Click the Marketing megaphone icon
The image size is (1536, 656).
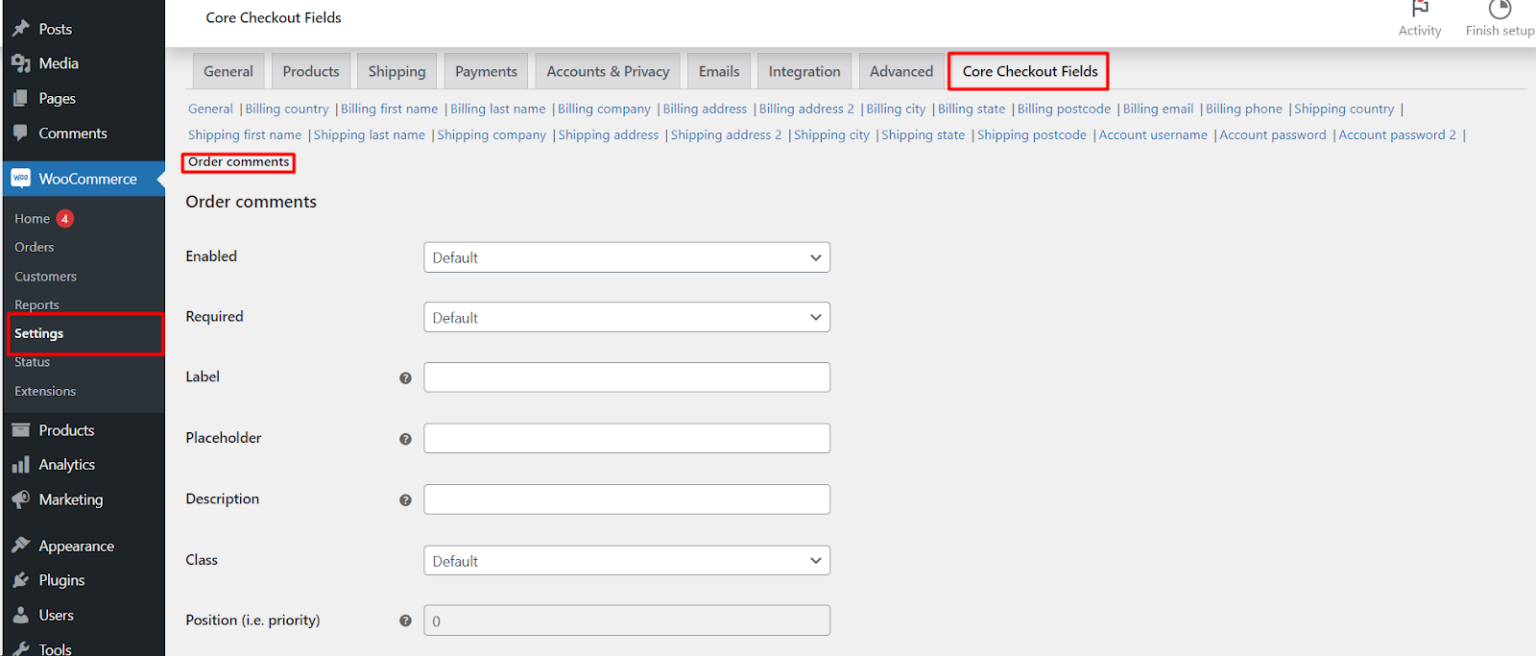click(x=20, y=499)
